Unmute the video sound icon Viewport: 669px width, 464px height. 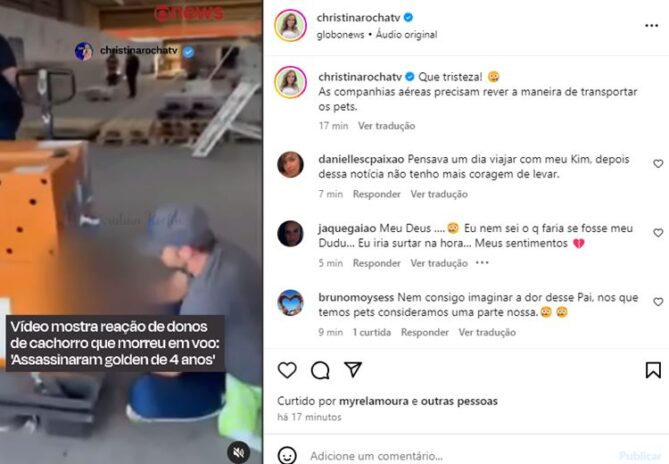click(x=239, y=452)
